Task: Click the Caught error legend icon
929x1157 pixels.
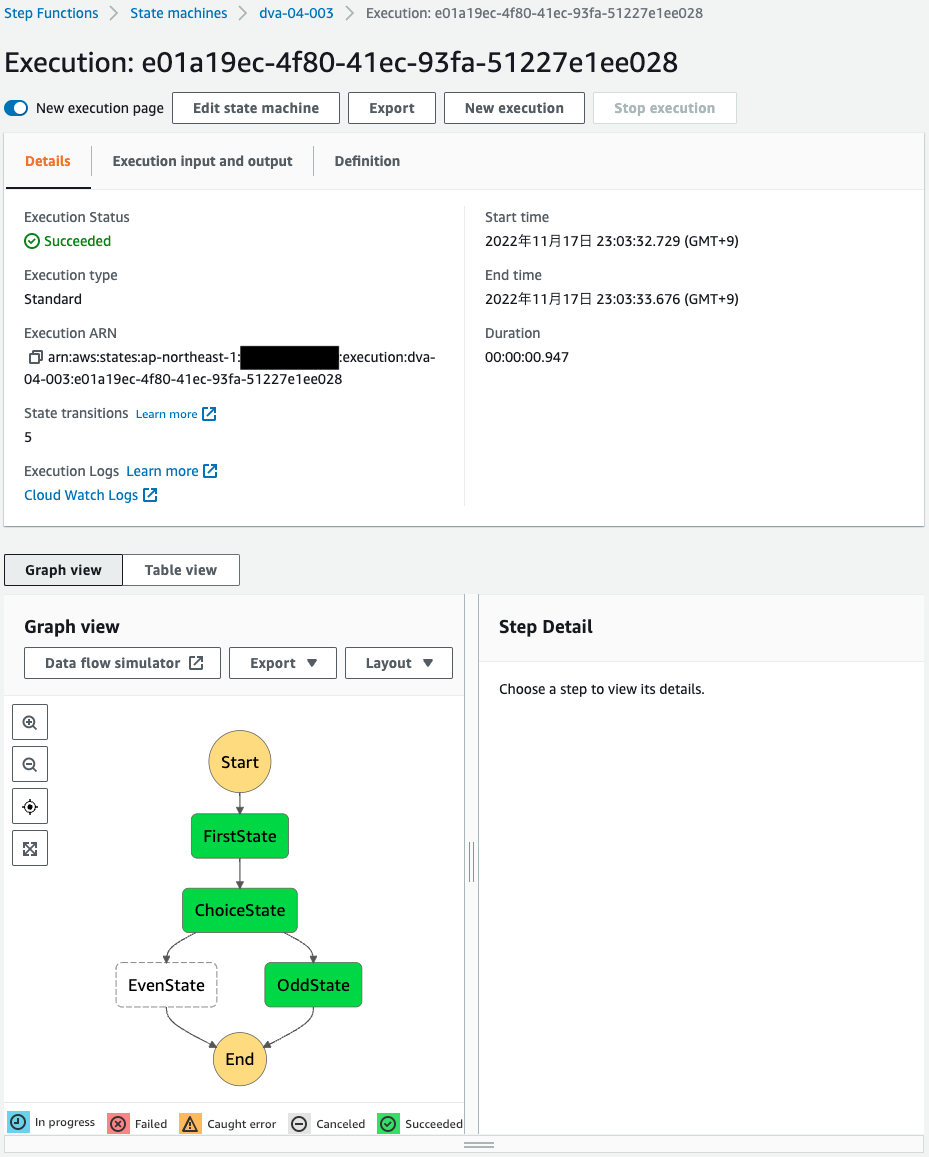Action: coord(190,1123)
